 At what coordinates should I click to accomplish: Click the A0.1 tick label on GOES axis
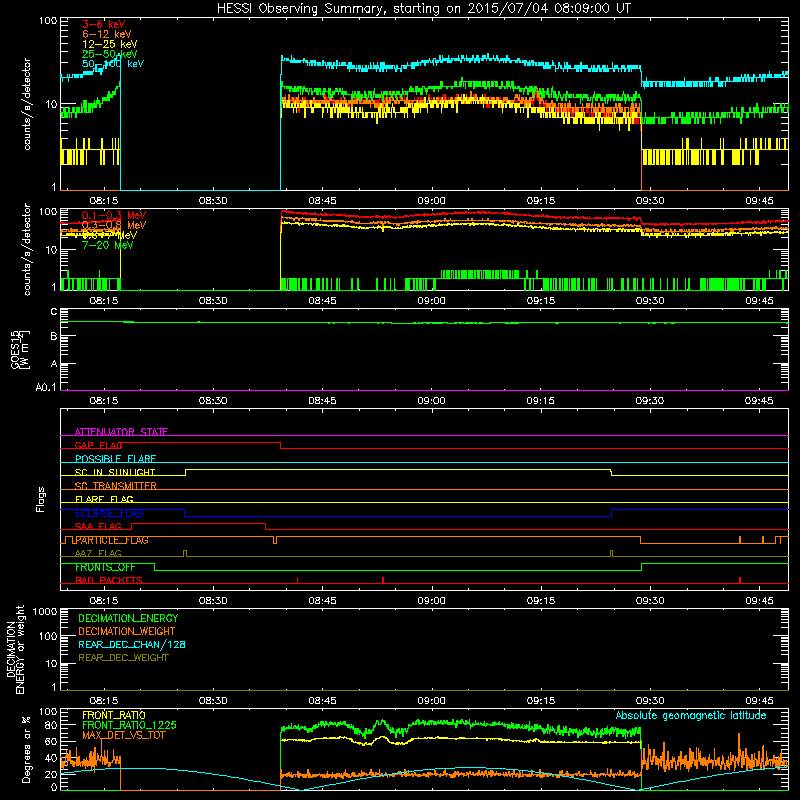pos(46,388)
